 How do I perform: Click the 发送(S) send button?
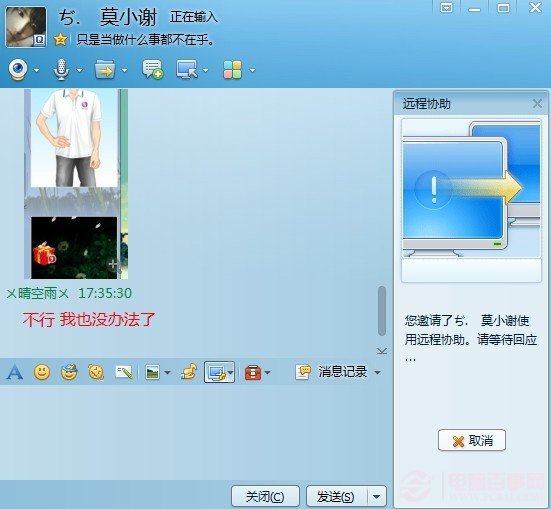pyautogui.click(x=336, y=496)
